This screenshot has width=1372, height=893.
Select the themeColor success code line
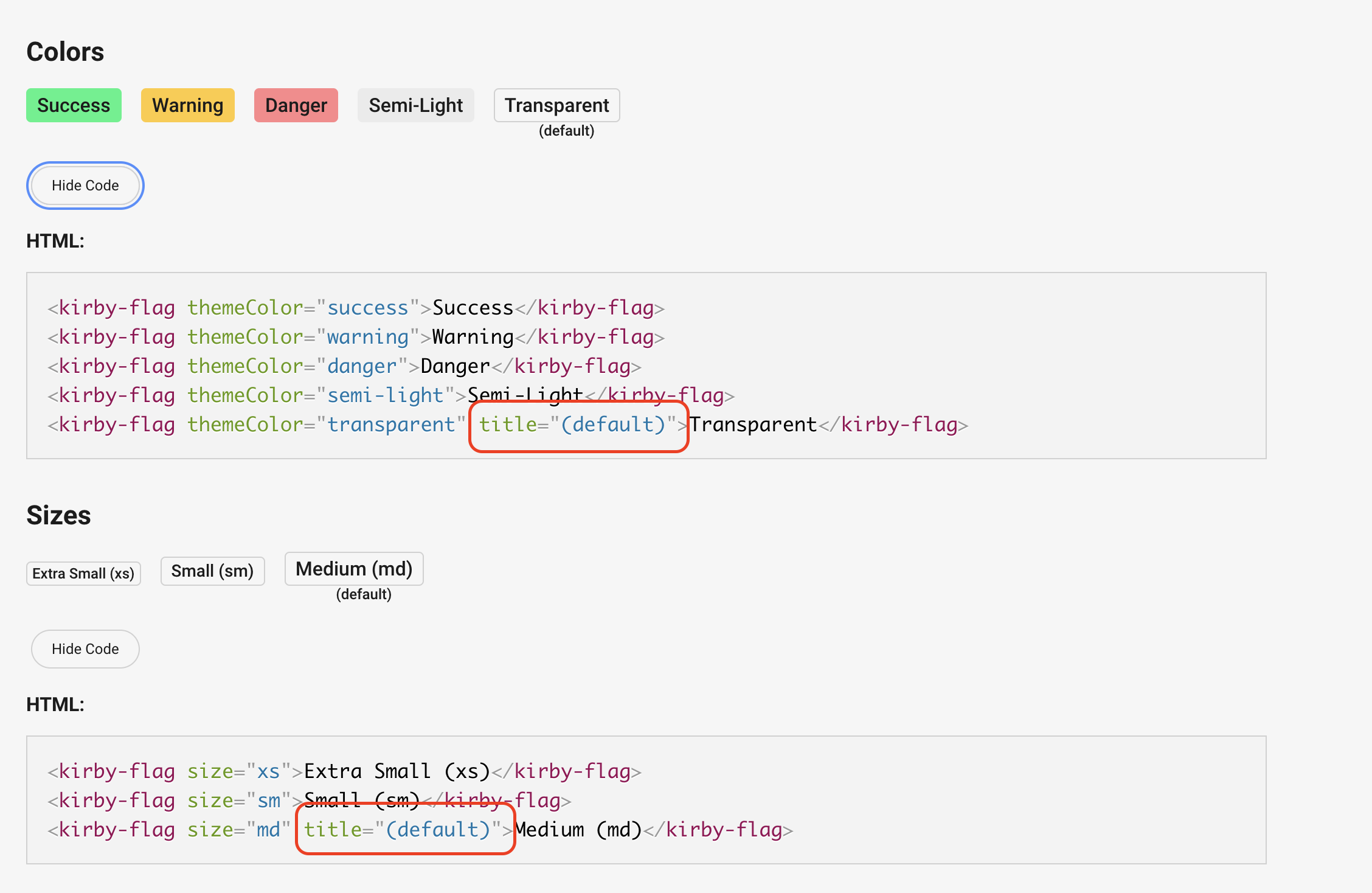tap(355, 308)
